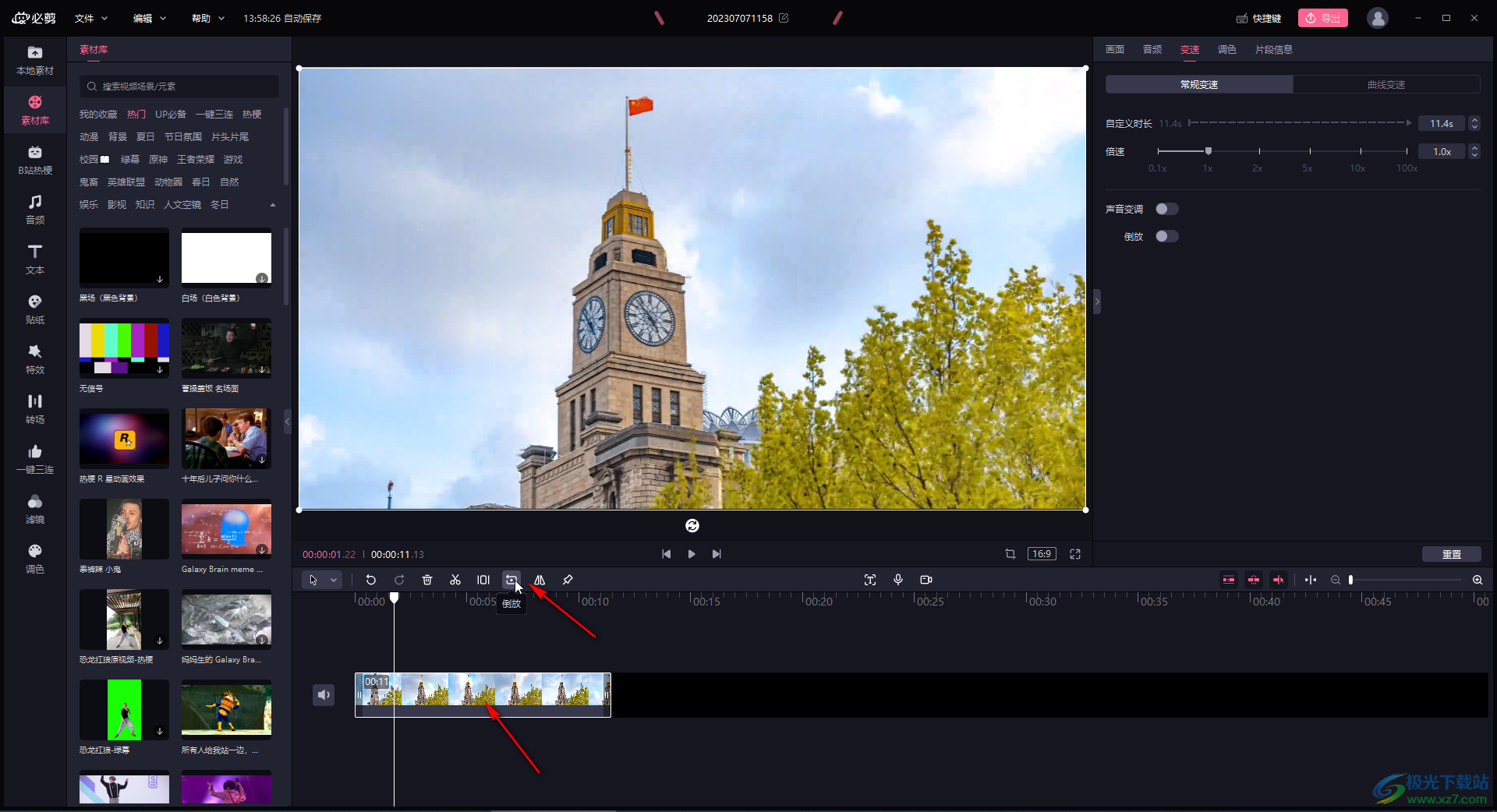Click the material search input field
This screenshot has height=812, width=1497.
click(179, 86)
